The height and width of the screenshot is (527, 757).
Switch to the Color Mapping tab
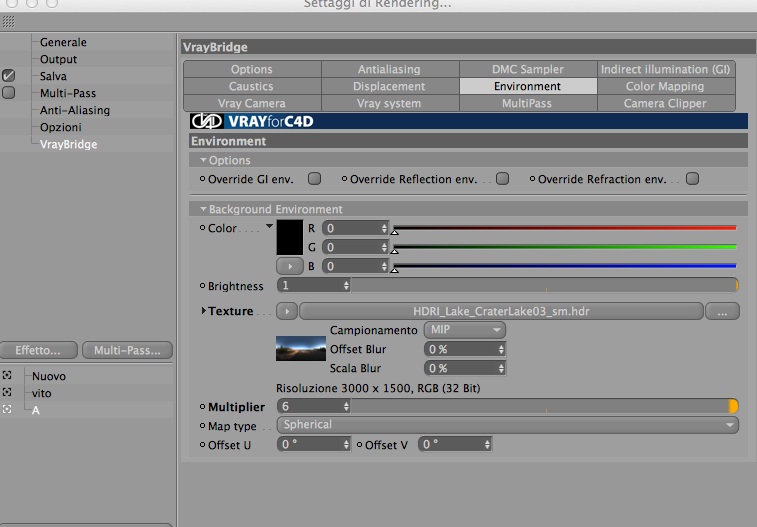tap(666, 86)
